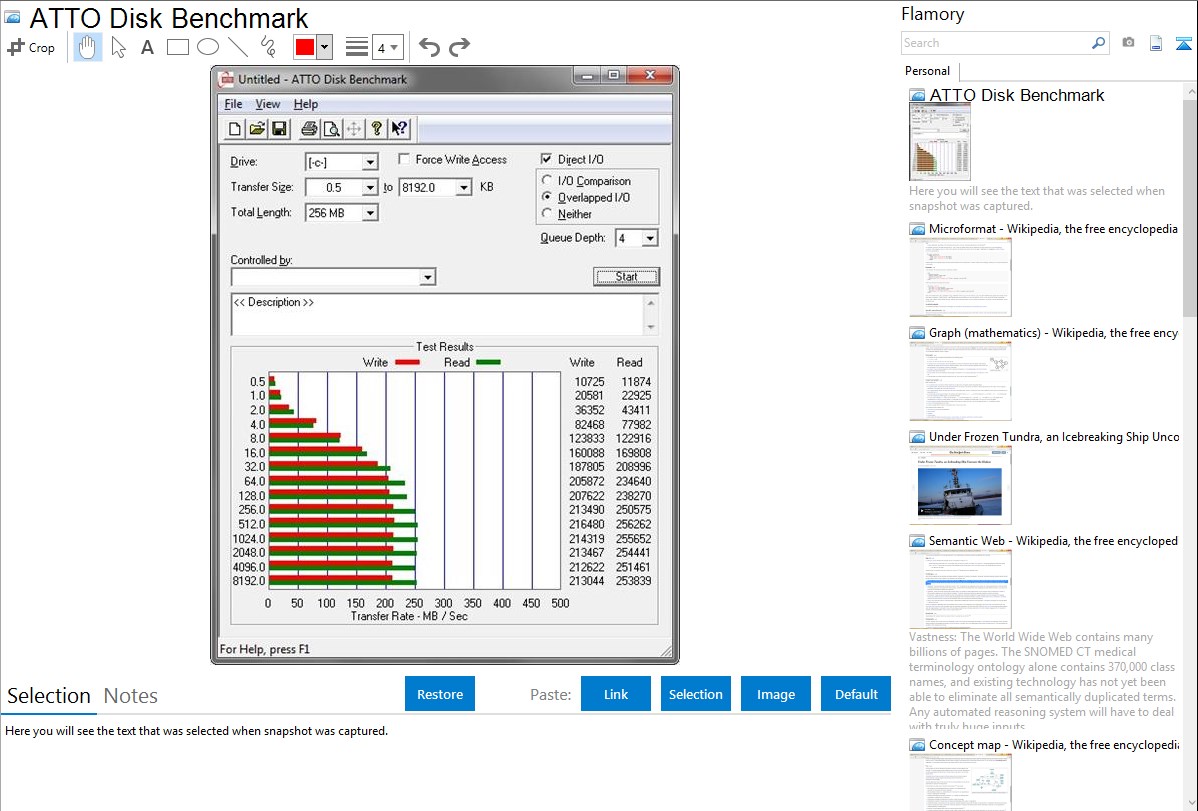The image size is (1198, 811).
Task: Click the context help arrow icon
Action: tap(399, 128)
